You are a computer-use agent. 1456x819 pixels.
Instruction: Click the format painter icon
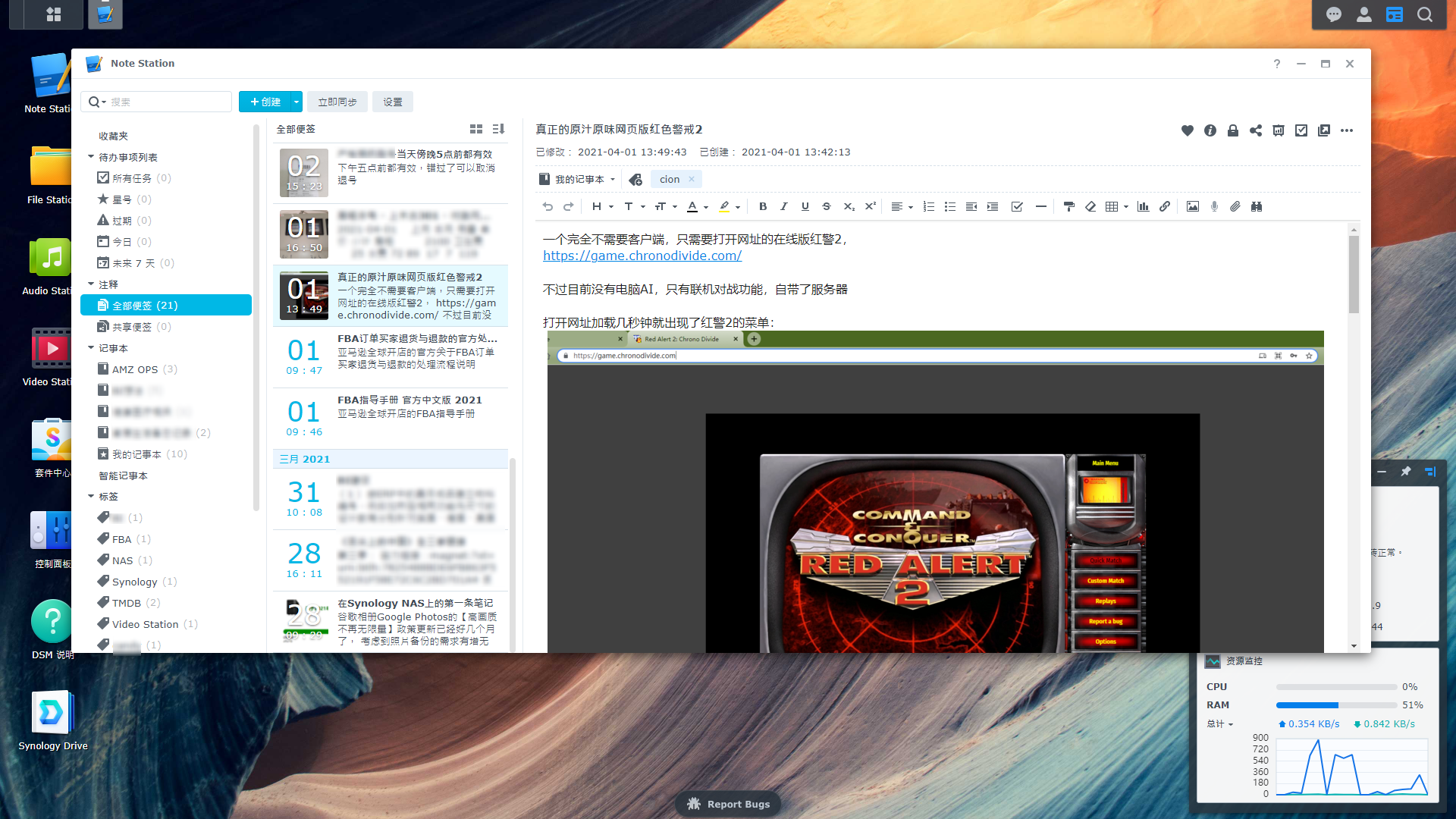[1068, 206]
